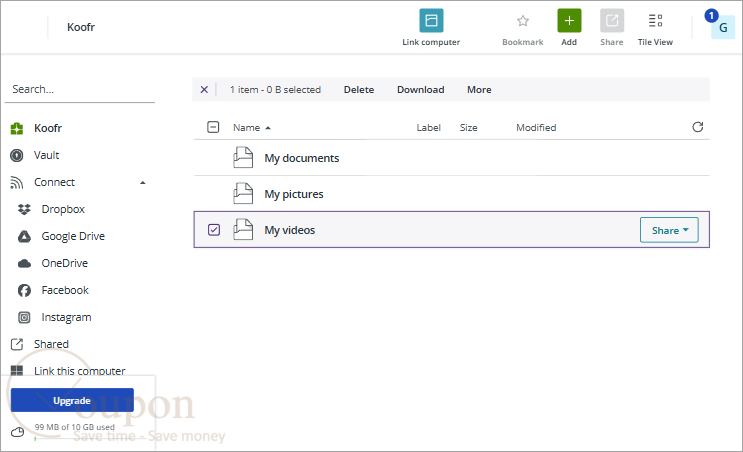Click the Koofr breadcrumb title at top
The width and height of the screenshot is (743, 452).
point(81,27)
